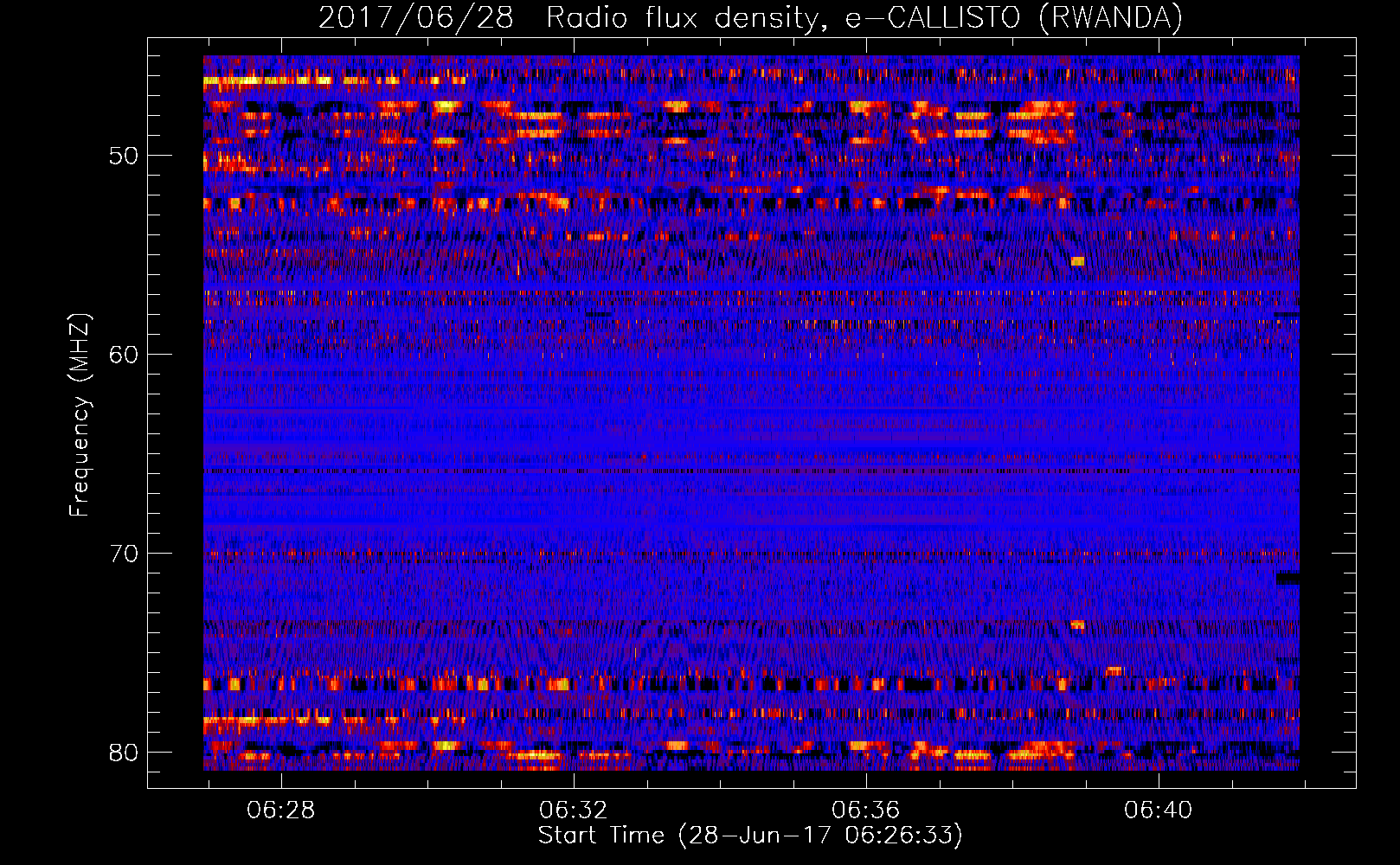1400x865 pixels.
Task: Click the "06:40" time tick label
Action: (1159, 811)
